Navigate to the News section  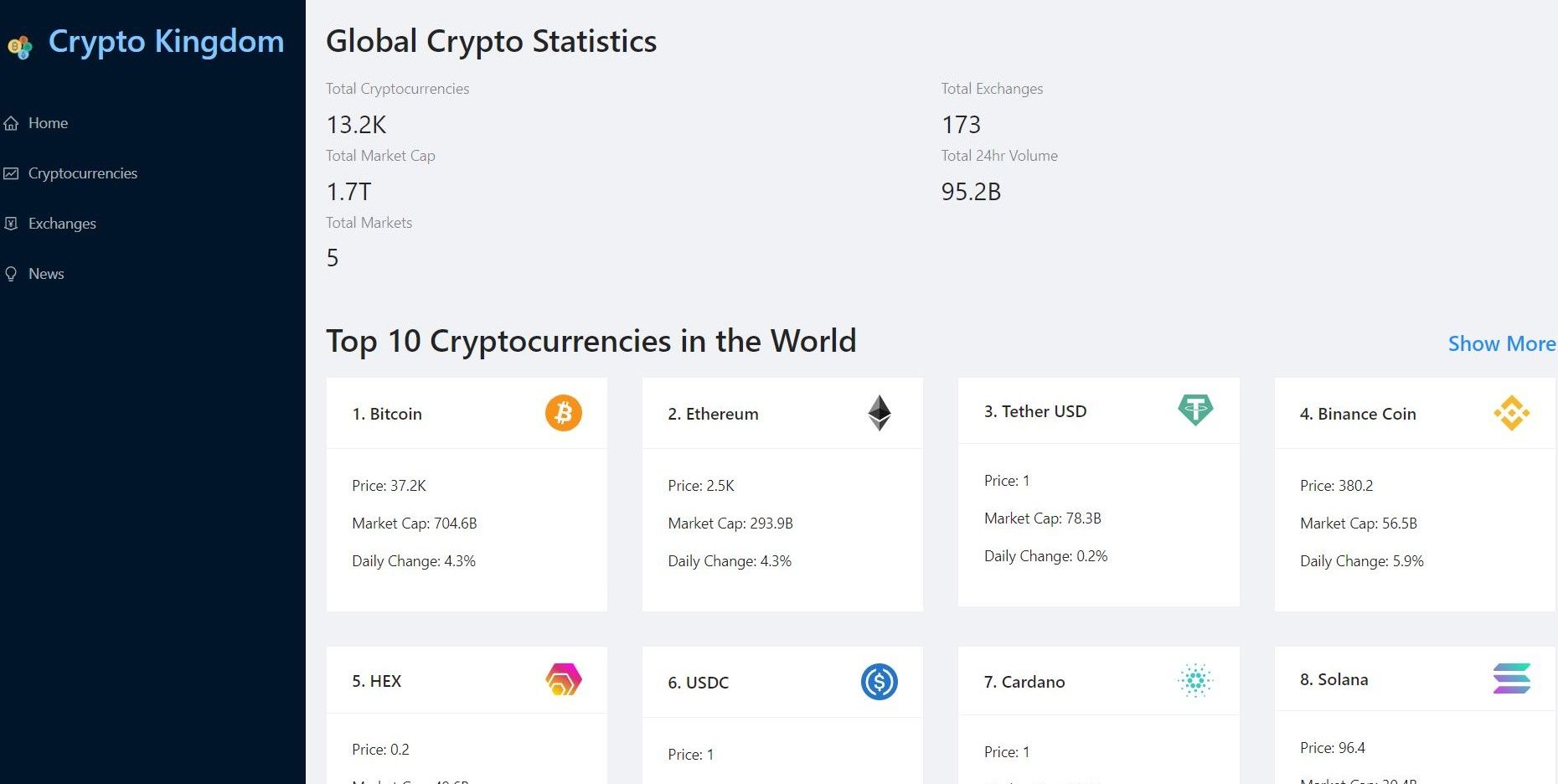46,274
